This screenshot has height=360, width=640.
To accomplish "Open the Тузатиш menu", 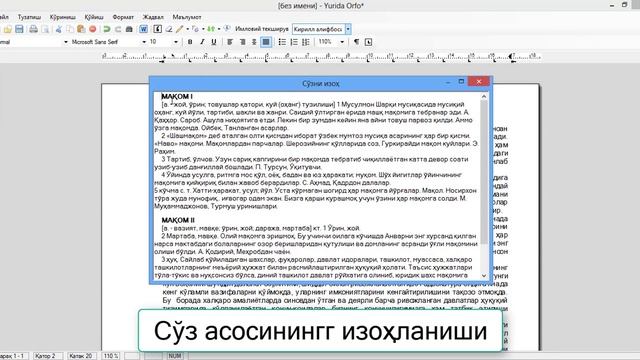I will click(x=29, y=17).
